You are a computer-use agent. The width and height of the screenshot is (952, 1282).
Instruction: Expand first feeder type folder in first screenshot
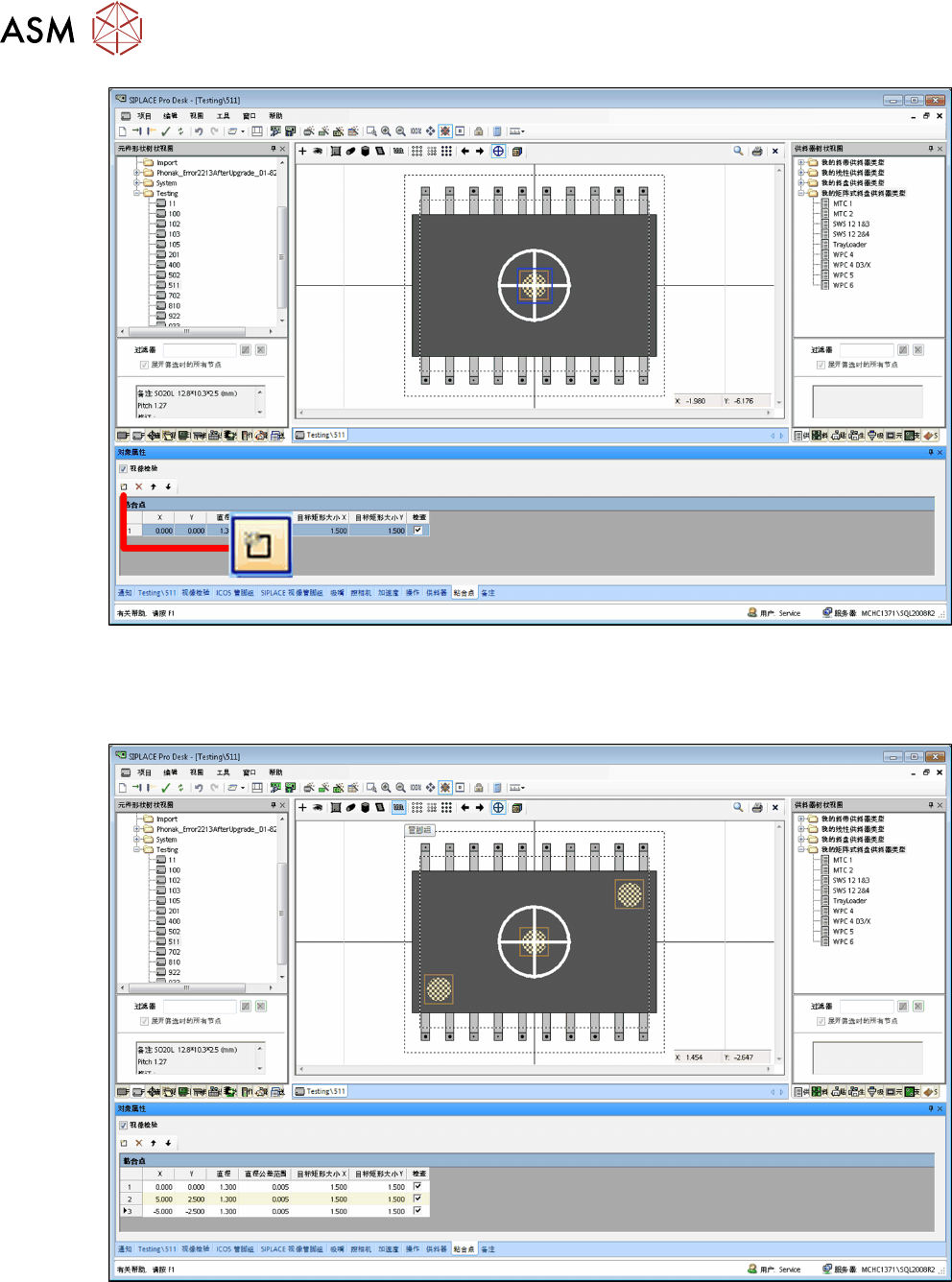tap(801, 162)
